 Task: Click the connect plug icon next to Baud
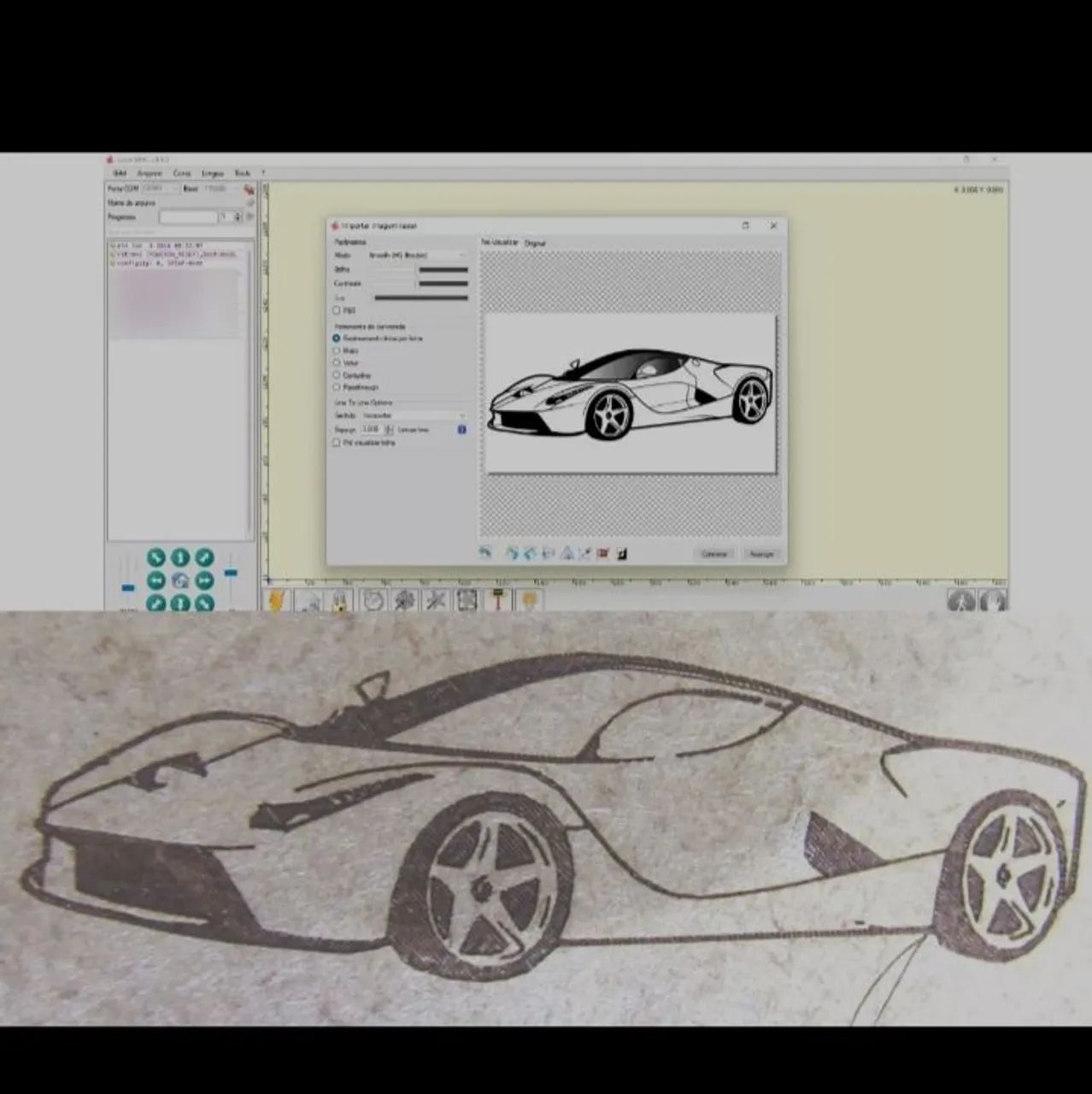point(248,189)
